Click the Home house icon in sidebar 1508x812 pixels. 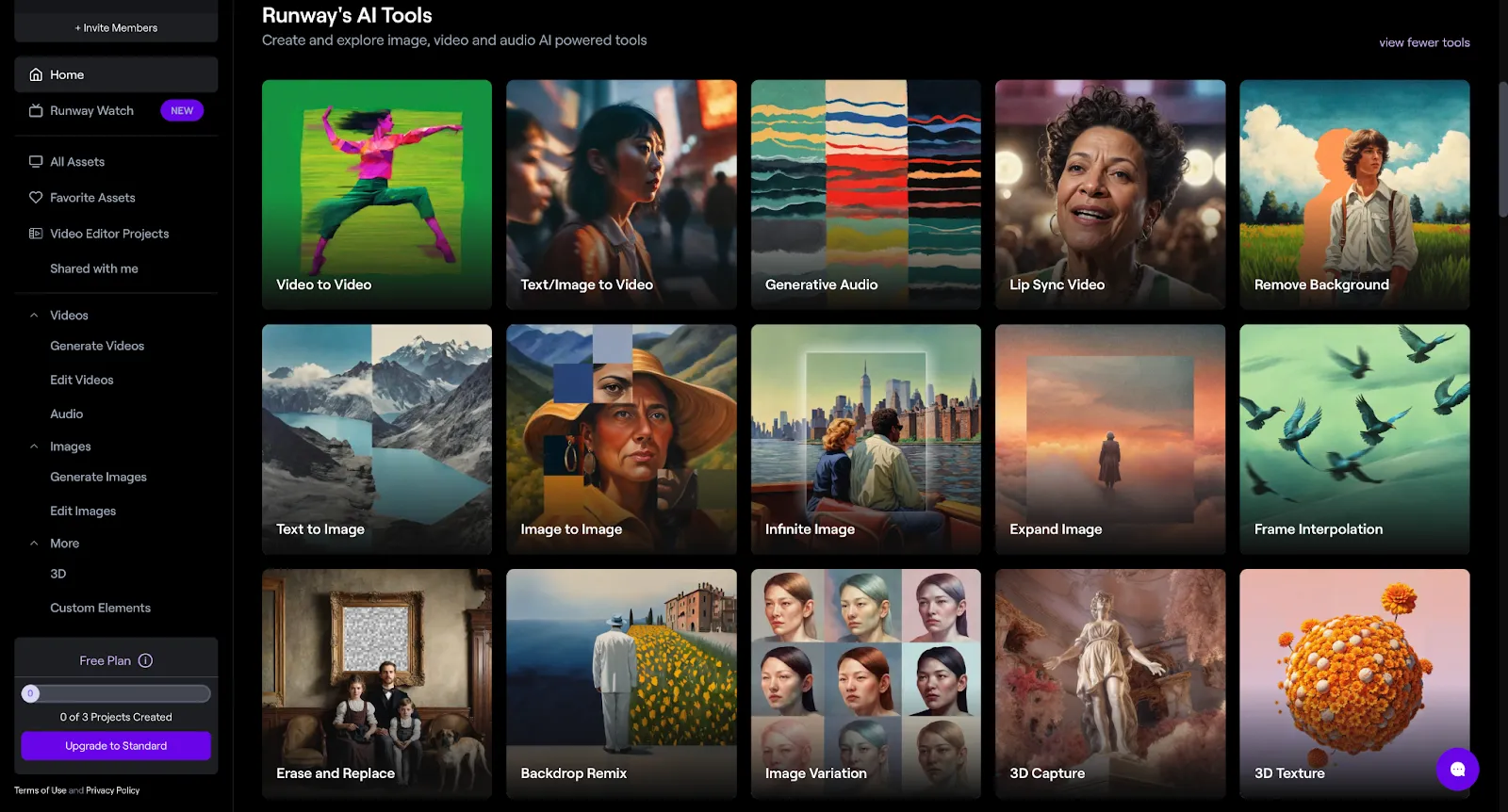pyautogui.click(x=36, y=74)
